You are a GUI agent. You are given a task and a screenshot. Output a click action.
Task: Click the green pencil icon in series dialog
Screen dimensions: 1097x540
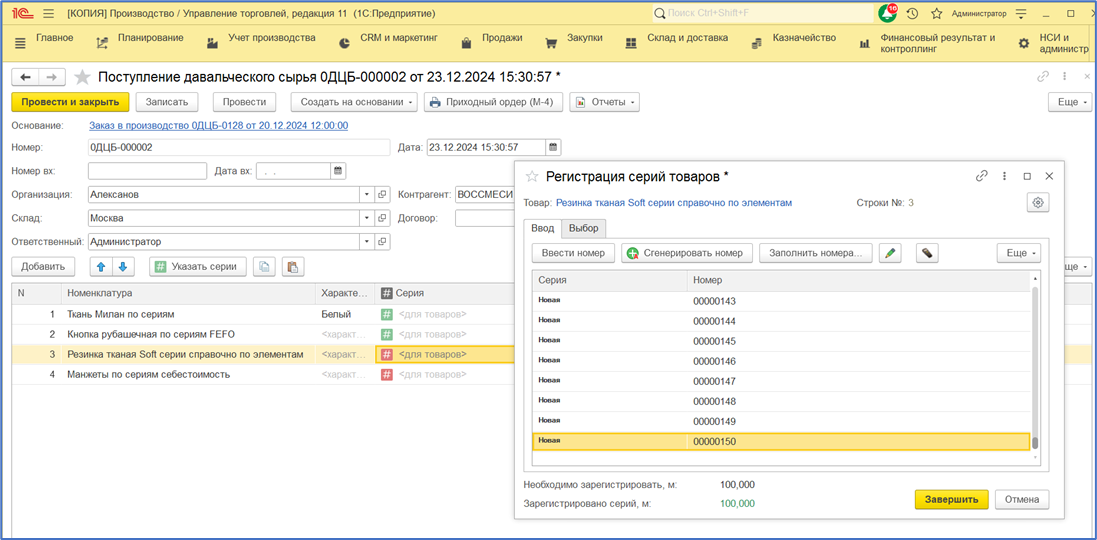pyautogui.click(x=890, y=253)
